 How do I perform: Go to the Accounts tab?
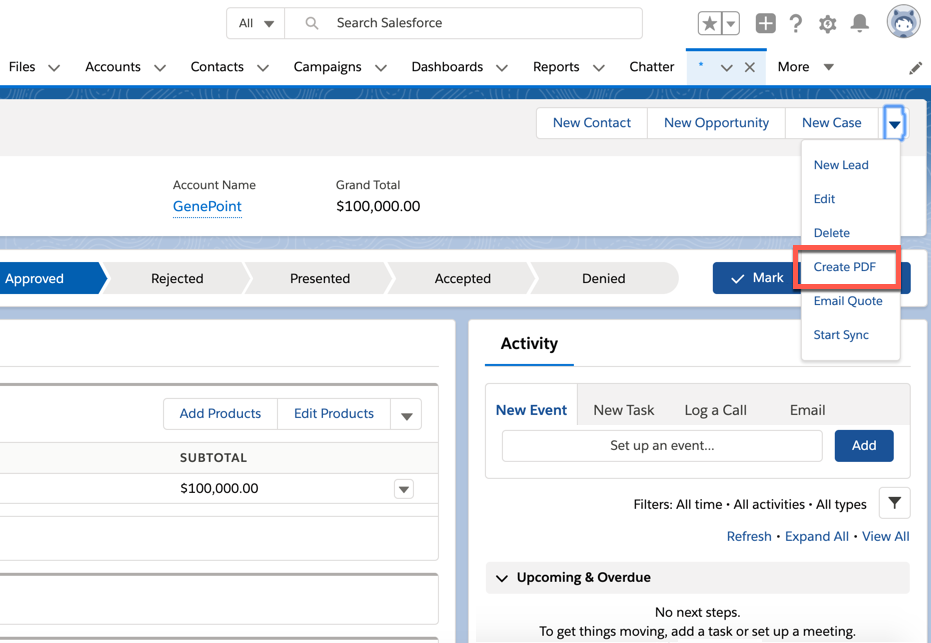click(x=113, y=66)
